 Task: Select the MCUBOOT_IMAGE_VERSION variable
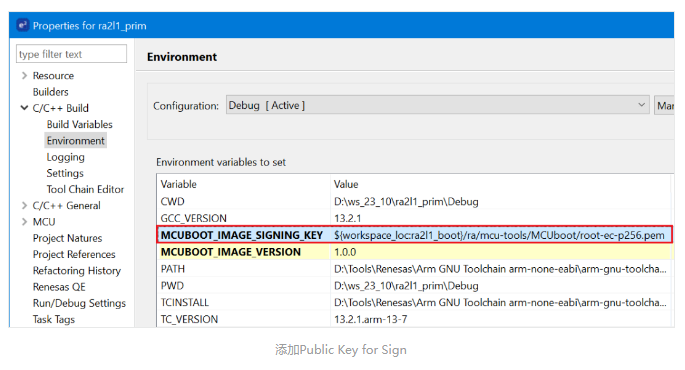pos(231,252)
